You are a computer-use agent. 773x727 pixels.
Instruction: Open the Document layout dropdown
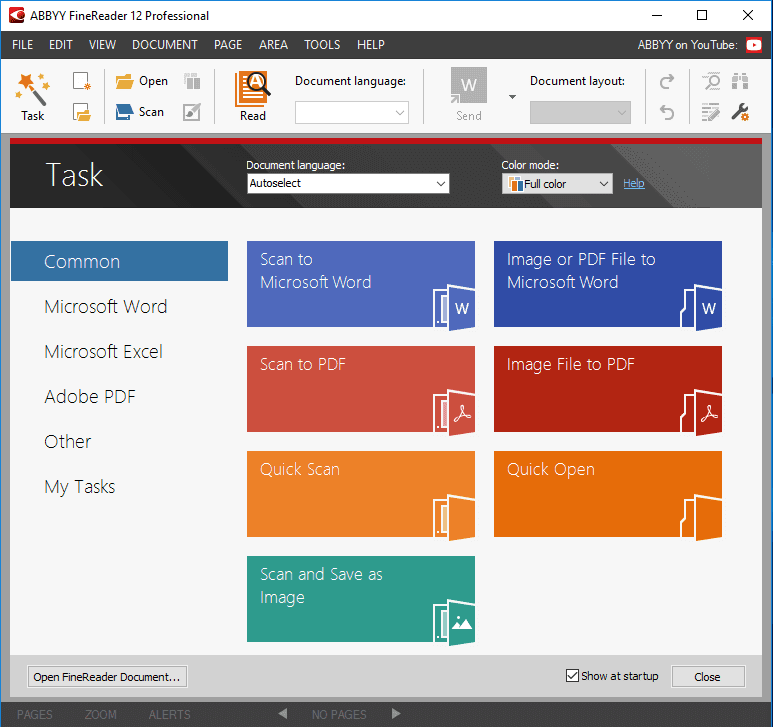(580, 113)
